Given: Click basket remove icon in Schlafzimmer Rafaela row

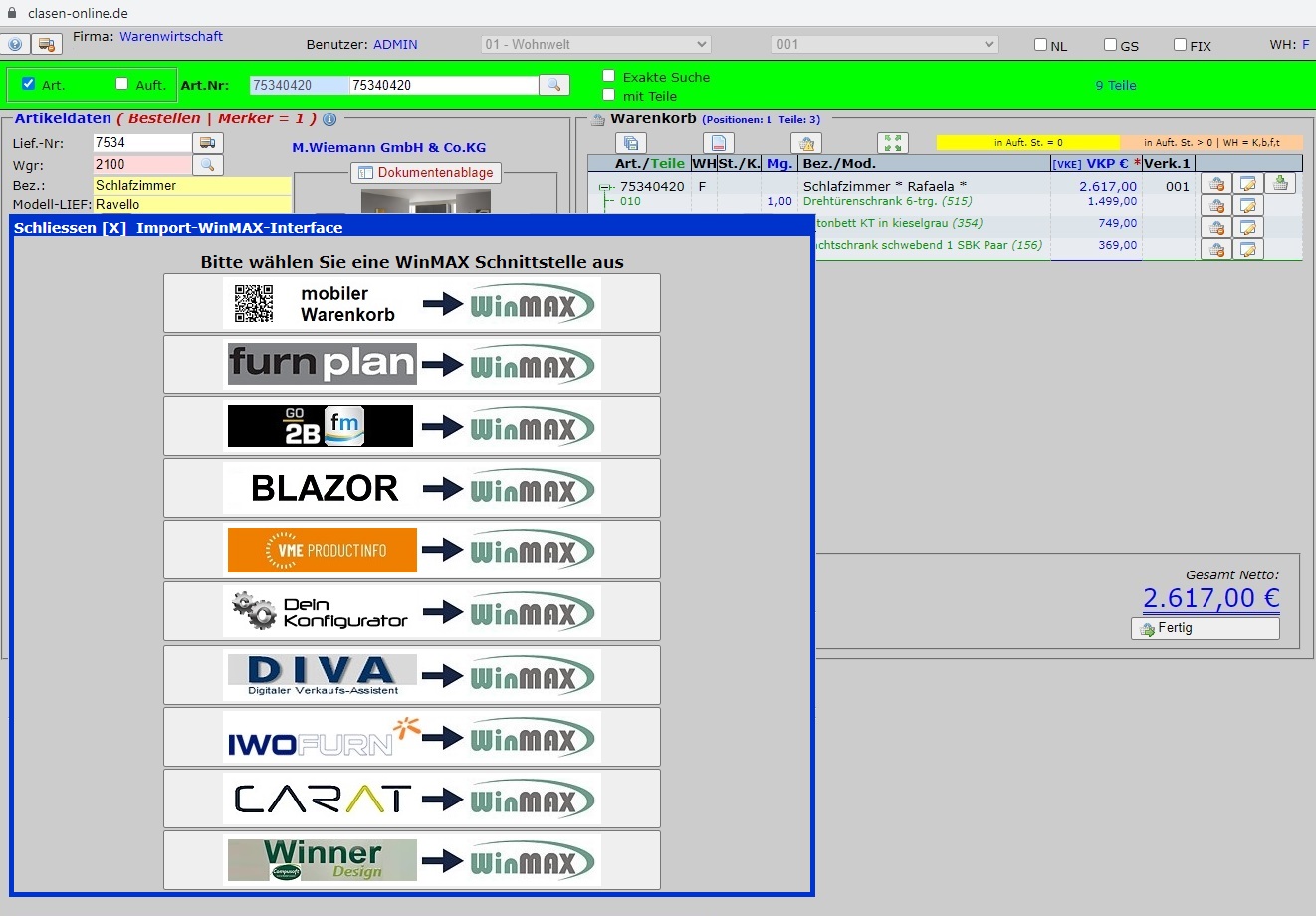Looking at the screenshot, I should (1216, 184).
